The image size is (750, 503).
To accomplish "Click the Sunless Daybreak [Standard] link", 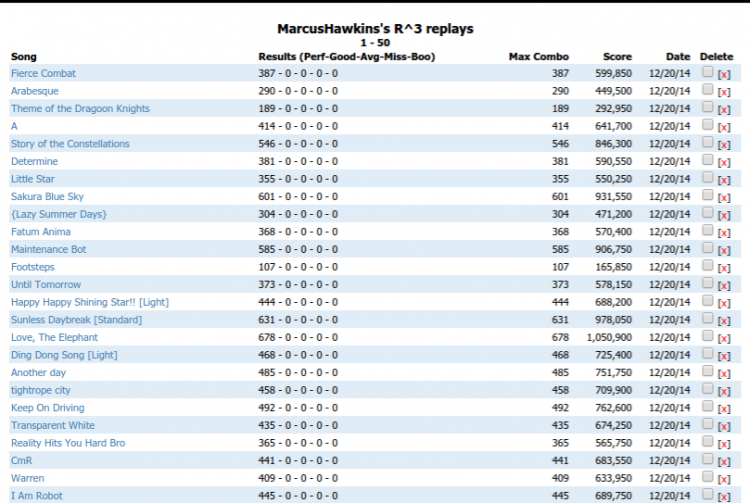I will tap(77, 320).
